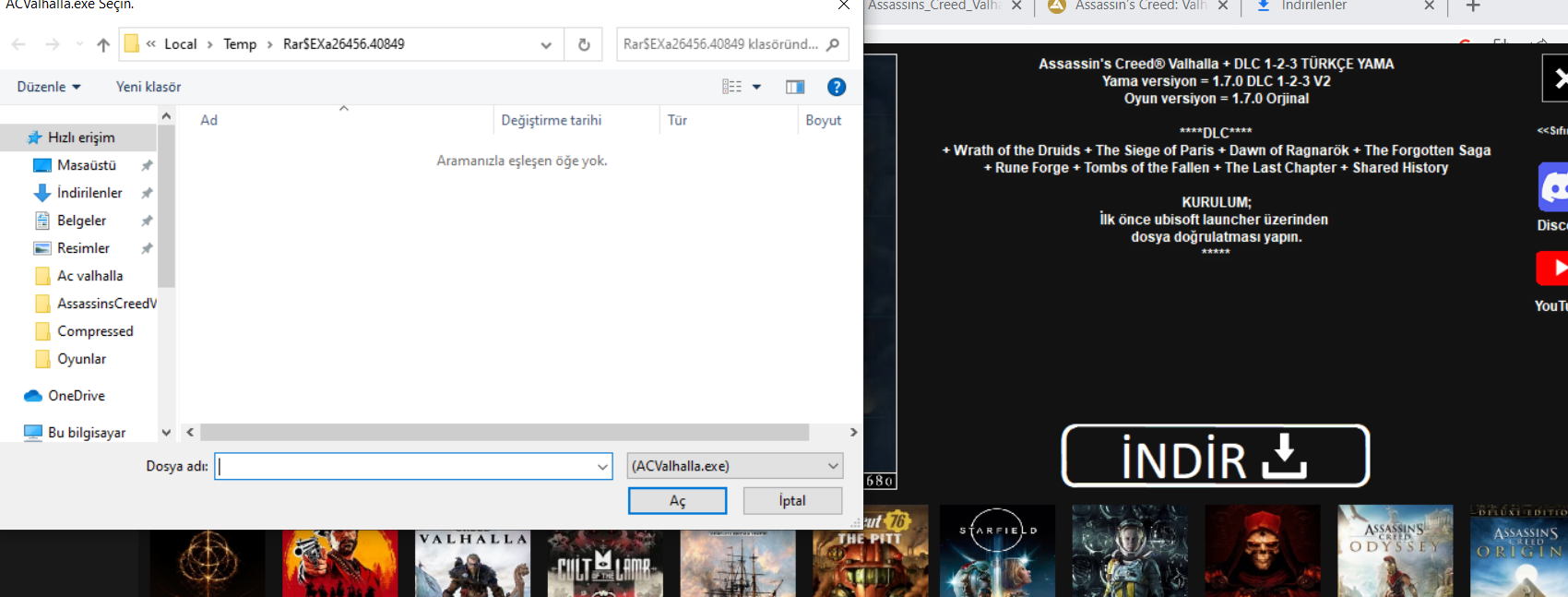Open the ACValhalla.exe file type dropdown
The height and width of the screenshot is (597, 1568).
tap(735, 466)
